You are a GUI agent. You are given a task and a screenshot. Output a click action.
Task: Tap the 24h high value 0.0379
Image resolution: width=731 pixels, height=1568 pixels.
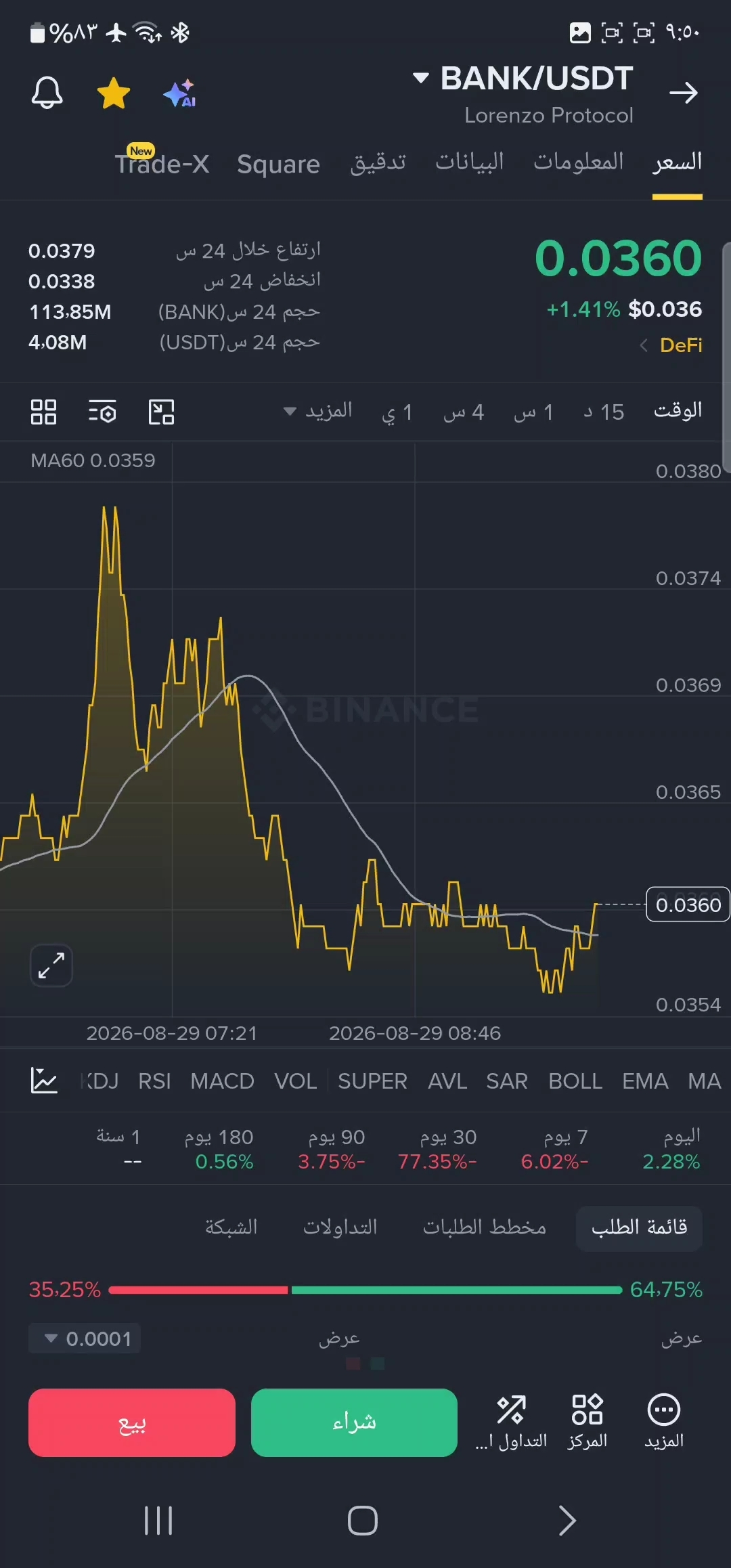point(62,251)
